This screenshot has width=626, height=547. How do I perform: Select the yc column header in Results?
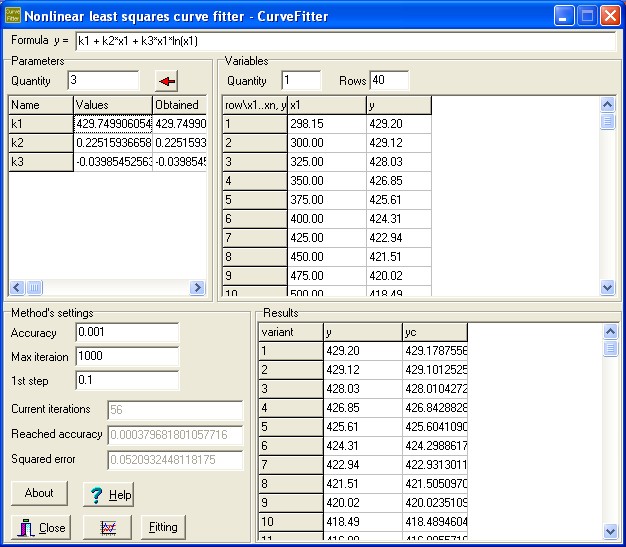(x=434, y=332)
